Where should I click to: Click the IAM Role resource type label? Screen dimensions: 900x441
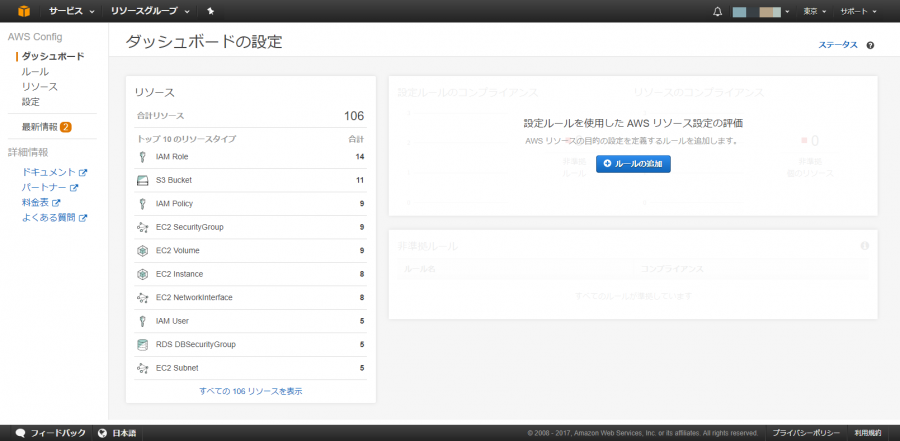[x=172, y=157]
